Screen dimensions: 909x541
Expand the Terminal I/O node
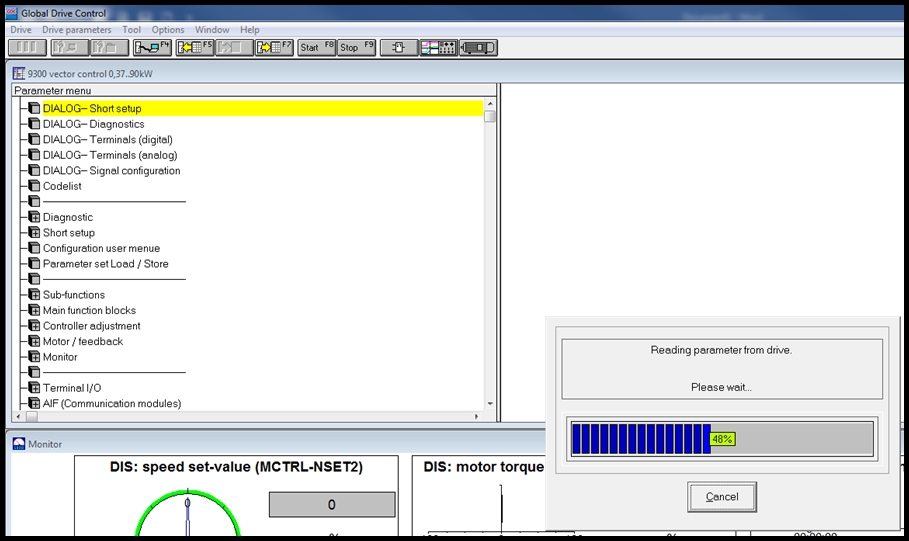pyautogui.click(x=34, y=388)
